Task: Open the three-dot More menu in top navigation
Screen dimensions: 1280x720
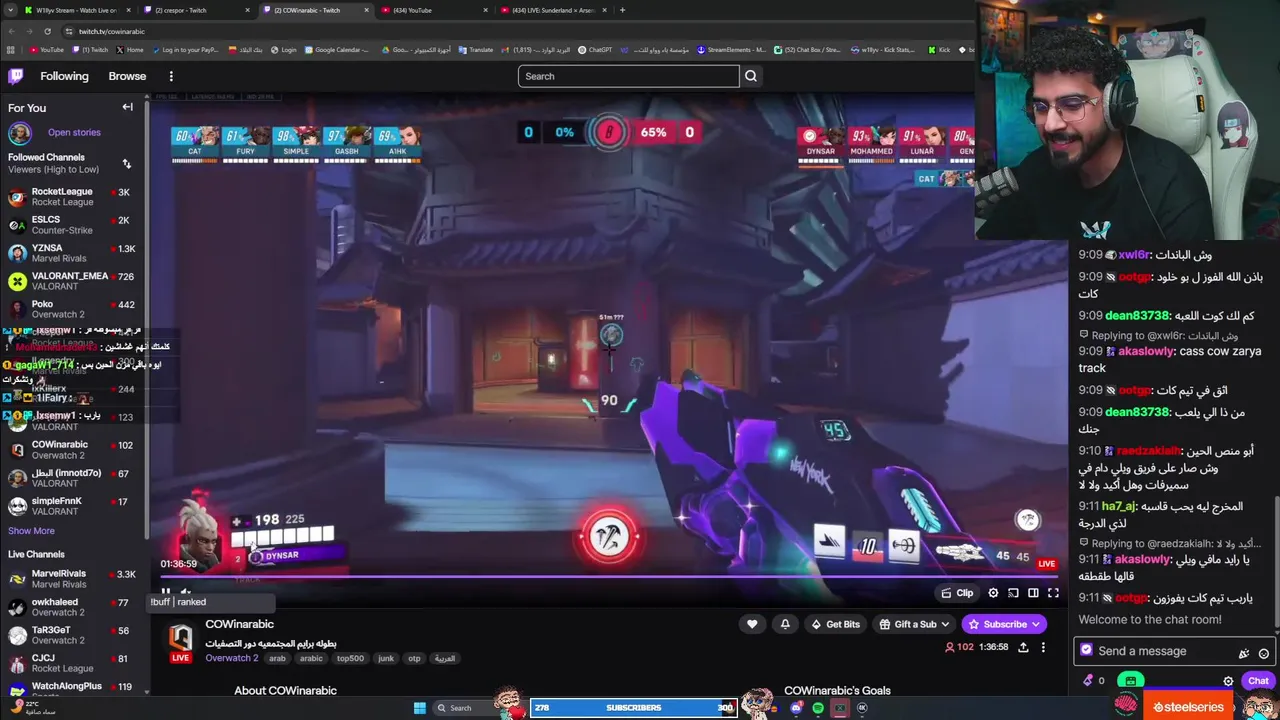Action: [171, 76]
